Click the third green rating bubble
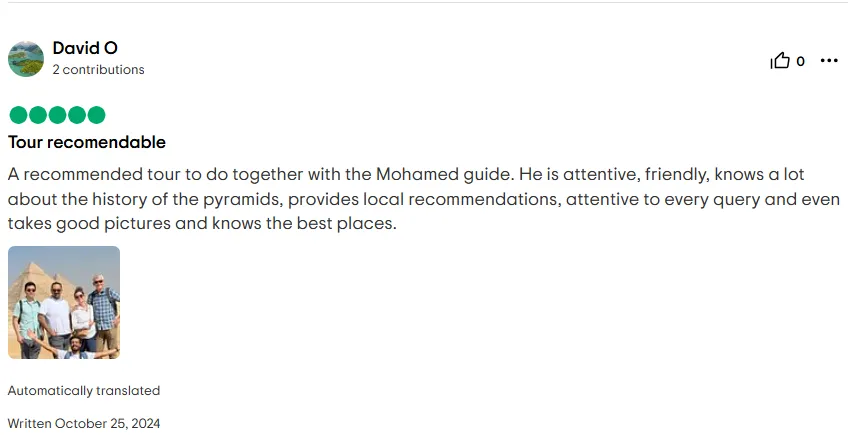Image resolution: width=849 pixels, height=435 pixels. [x=57, y=115]
